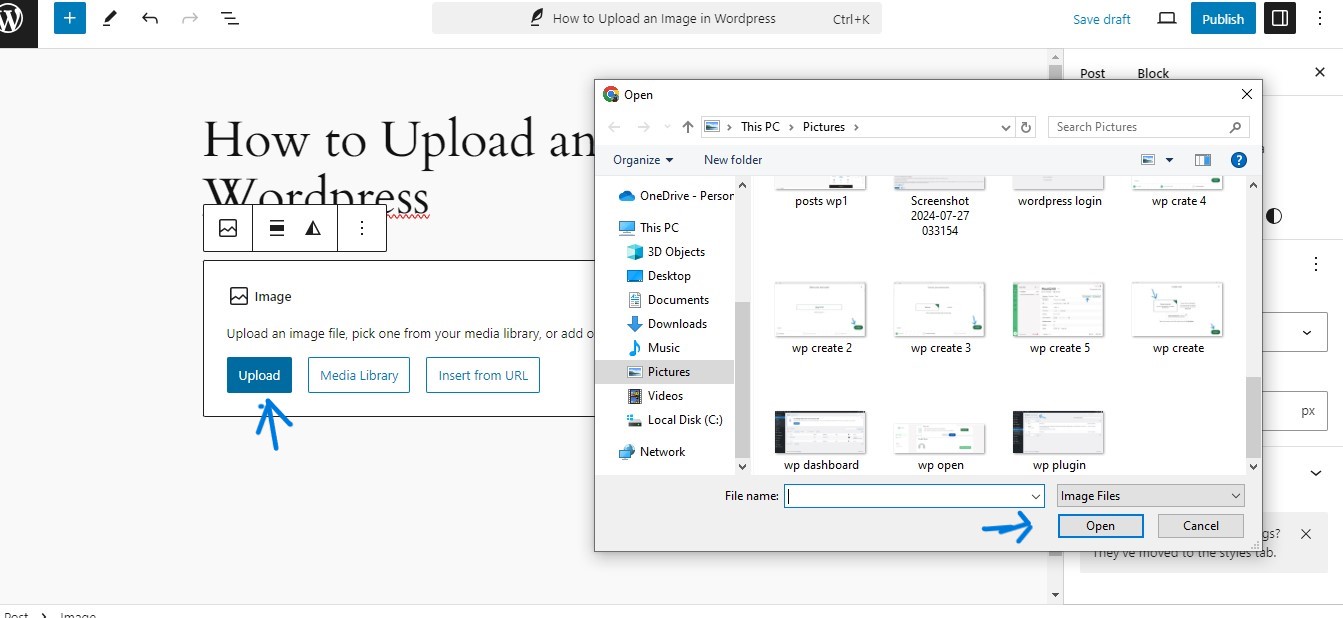Select Network in the navigation pane
This screenshot has width=1343, height=618.
[x=652, y=451]
